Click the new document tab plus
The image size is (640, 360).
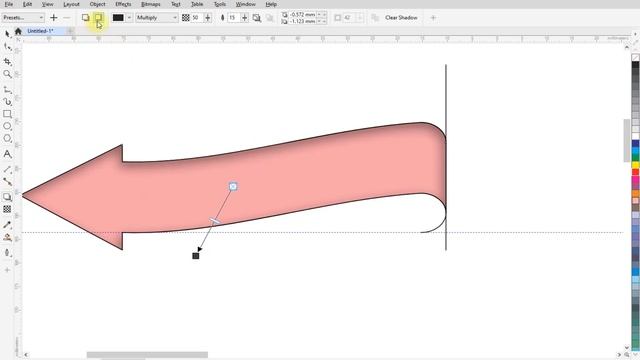pos(70,31)
